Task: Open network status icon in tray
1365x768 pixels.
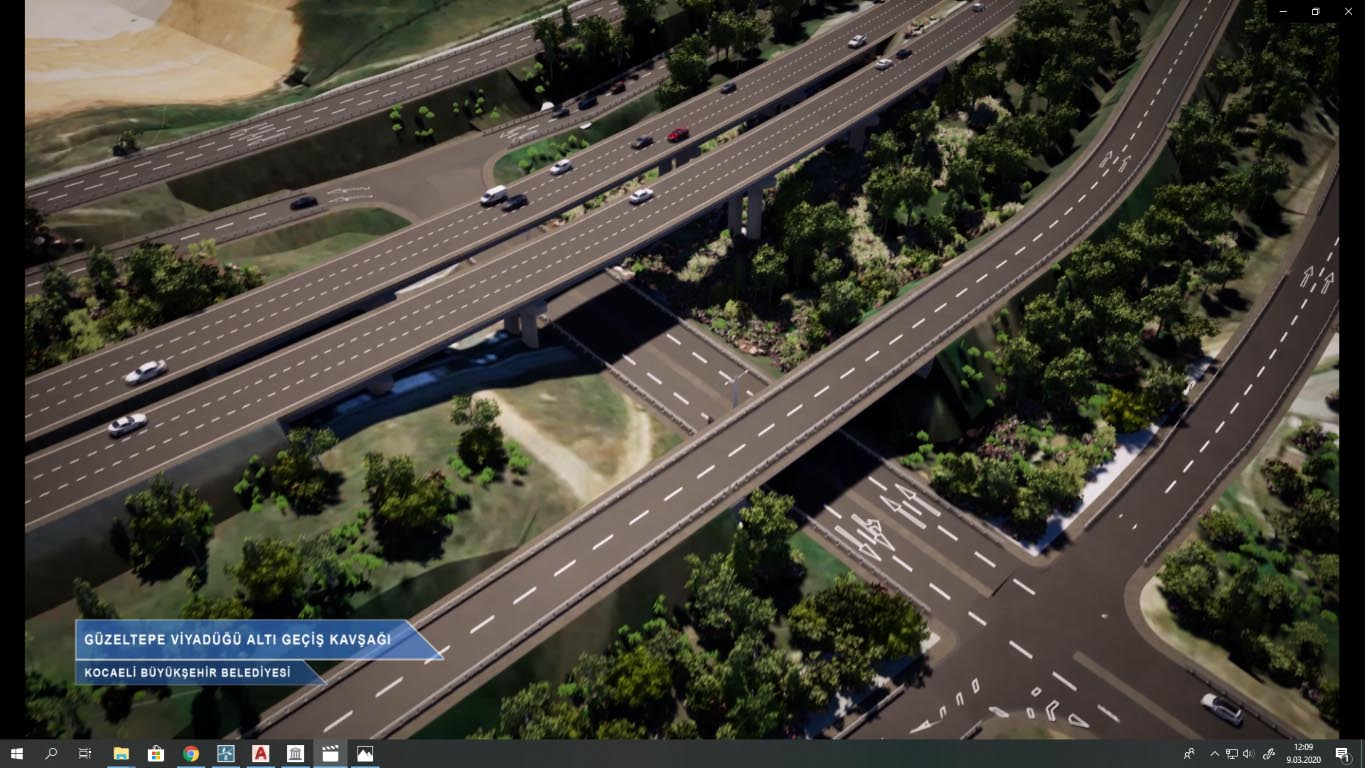Action: click(x=1232, y=754)
